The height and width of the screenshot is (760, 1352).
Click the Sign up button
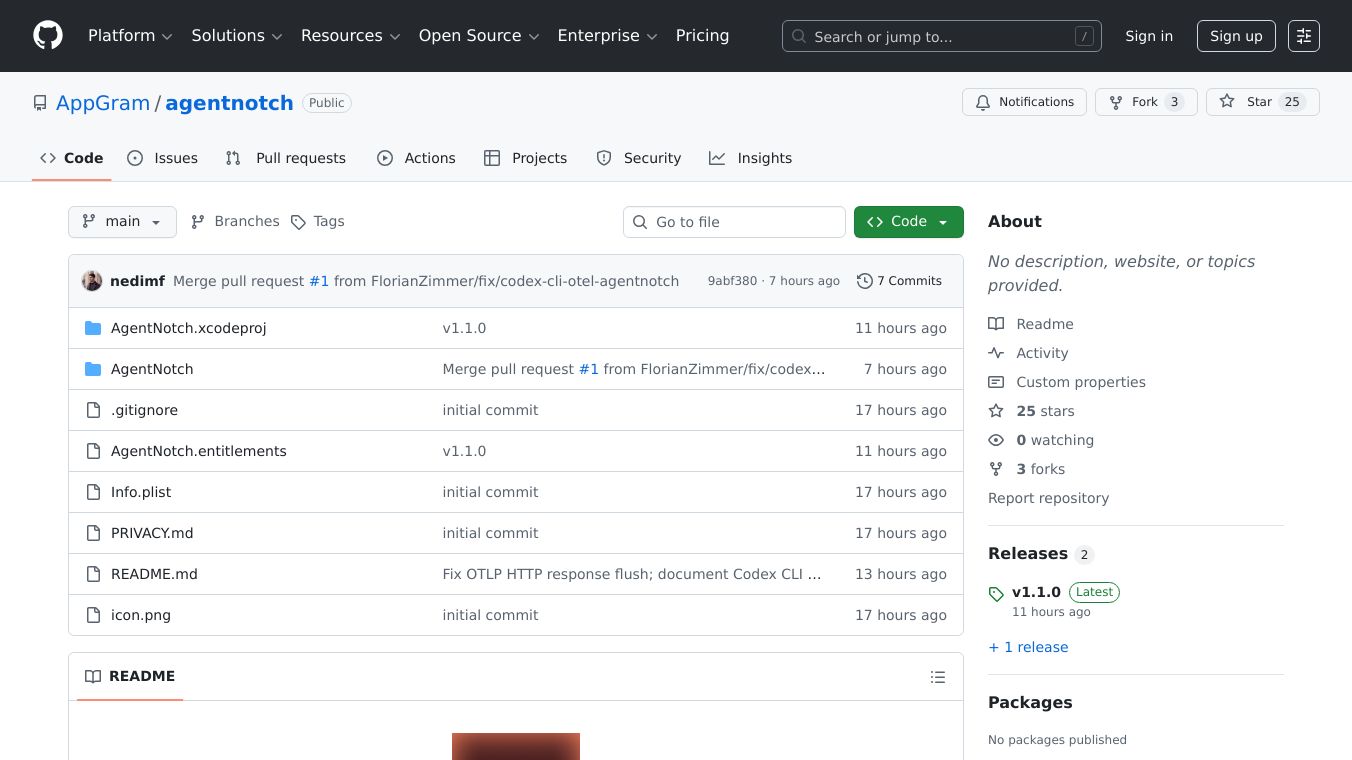tap(1236, 36)
